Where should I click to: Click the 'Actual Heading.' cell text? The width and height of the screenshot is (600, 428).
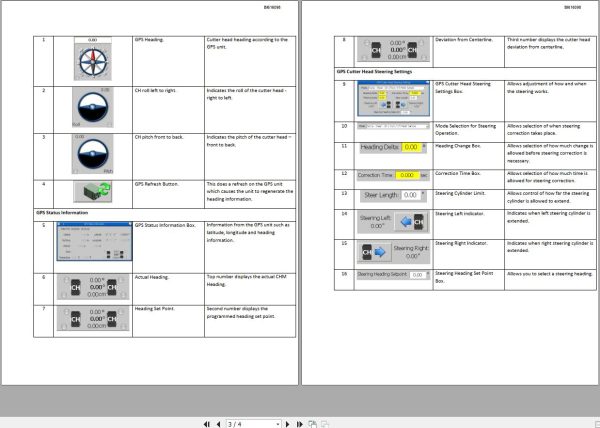tap(152, 277)
